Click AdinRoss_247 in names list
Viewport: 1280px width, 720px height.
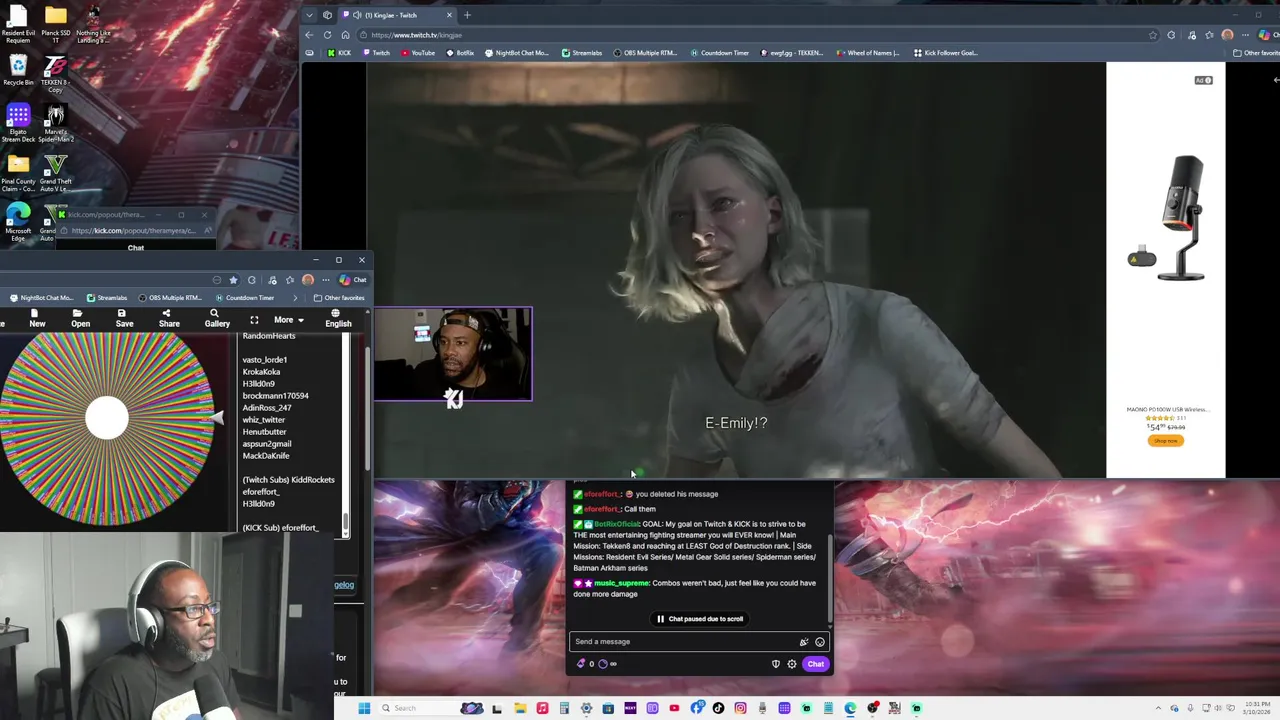click(267, 408)
